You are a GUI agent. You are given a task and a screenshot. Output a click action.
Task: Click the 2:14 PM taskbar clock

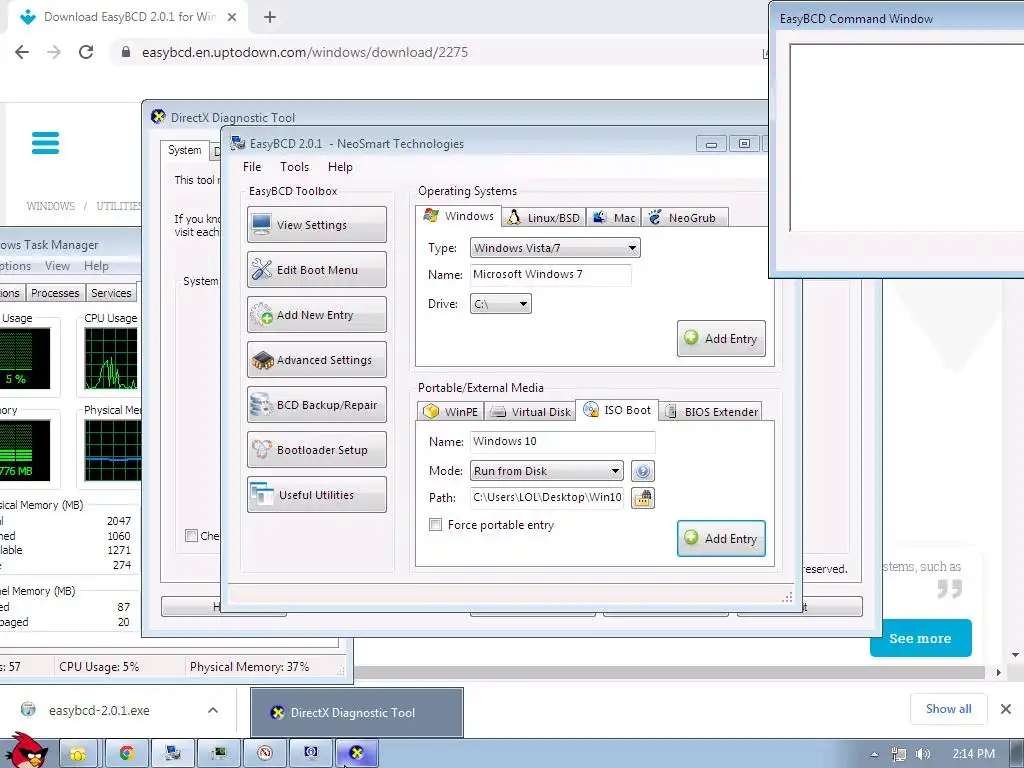[973, 754]
